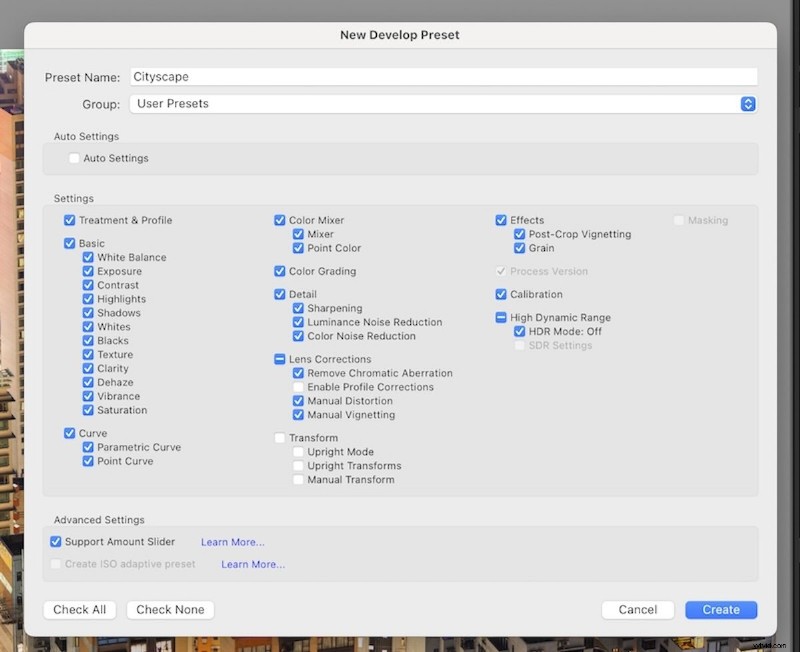Disable the Dehaze setting
The image size is (800, 652).
click(87, 382)
